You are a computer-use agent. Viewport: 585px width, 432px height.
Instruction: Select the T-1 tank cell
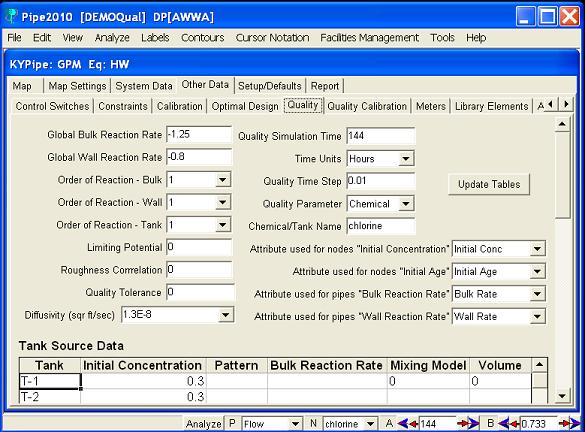(x=50, y=381)
